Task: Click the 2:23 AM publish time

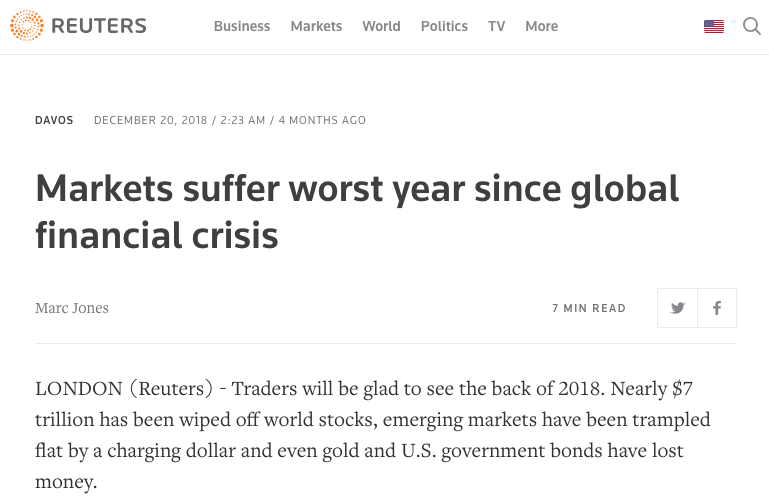Action: [241, 120]
